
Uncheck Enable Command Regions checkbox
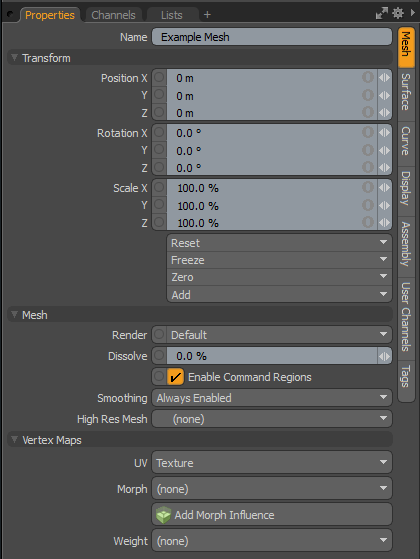tap(175, 377)
